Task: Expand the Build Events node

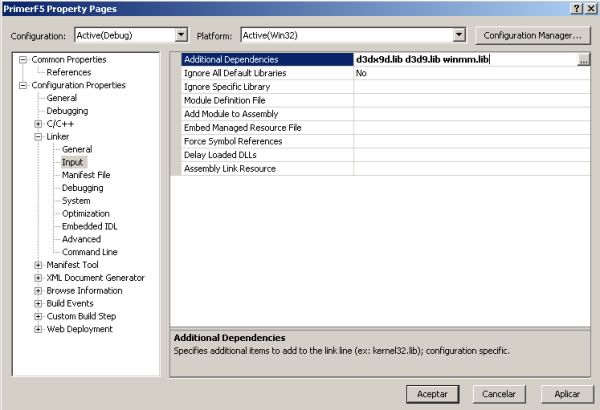Action: [x=38, y=304]
